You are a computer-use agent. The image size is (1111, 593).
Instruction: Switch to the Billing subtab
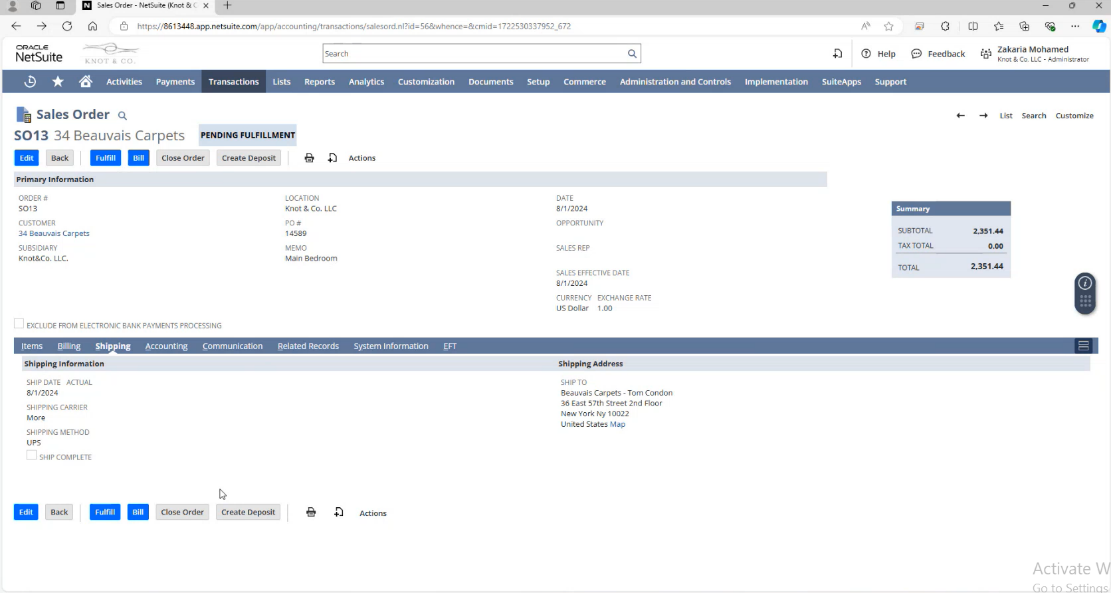click(x=69, y=346)
